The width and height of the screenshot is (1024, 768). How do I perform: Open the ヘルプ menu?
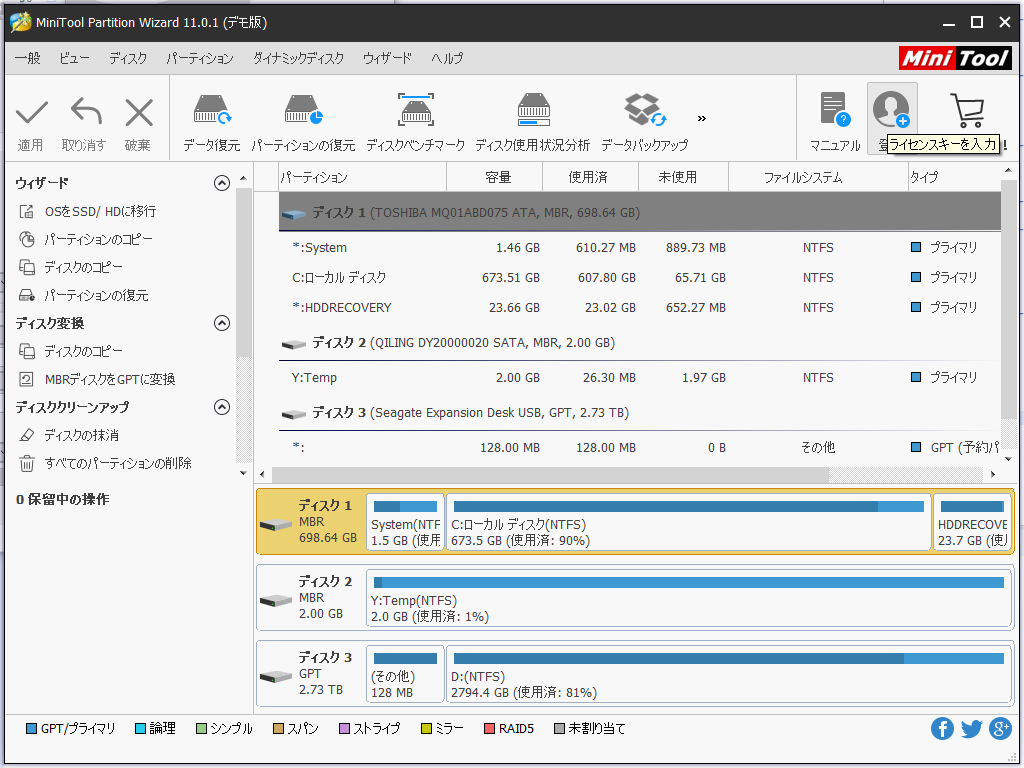(x=447, y=58)
